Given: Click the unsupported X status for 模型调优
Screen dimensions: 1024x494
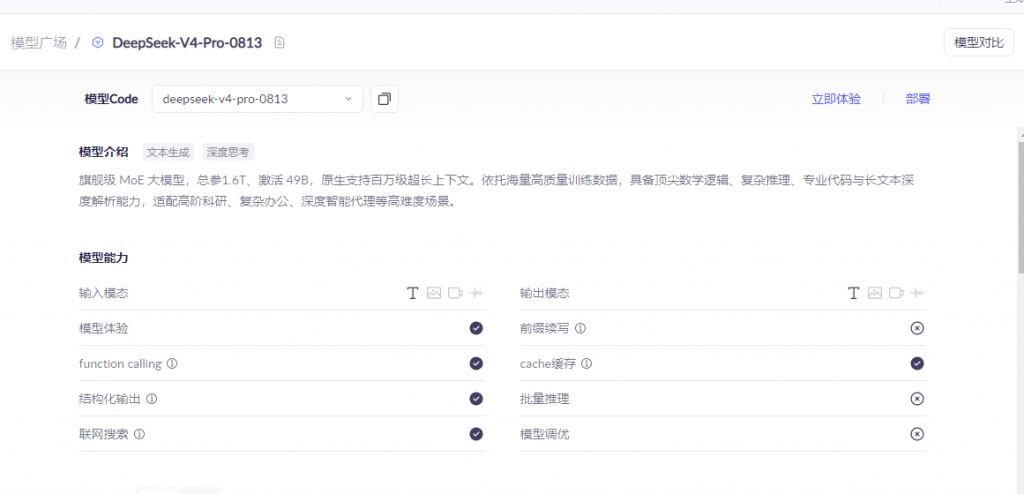Looking at the screenshot, I should (917, 434).
